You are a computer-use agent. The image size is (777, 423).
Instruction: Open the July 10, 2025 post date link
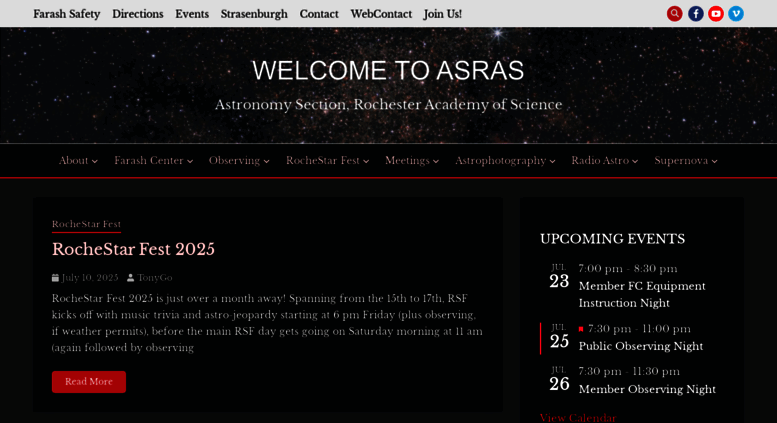coord(90,278)
